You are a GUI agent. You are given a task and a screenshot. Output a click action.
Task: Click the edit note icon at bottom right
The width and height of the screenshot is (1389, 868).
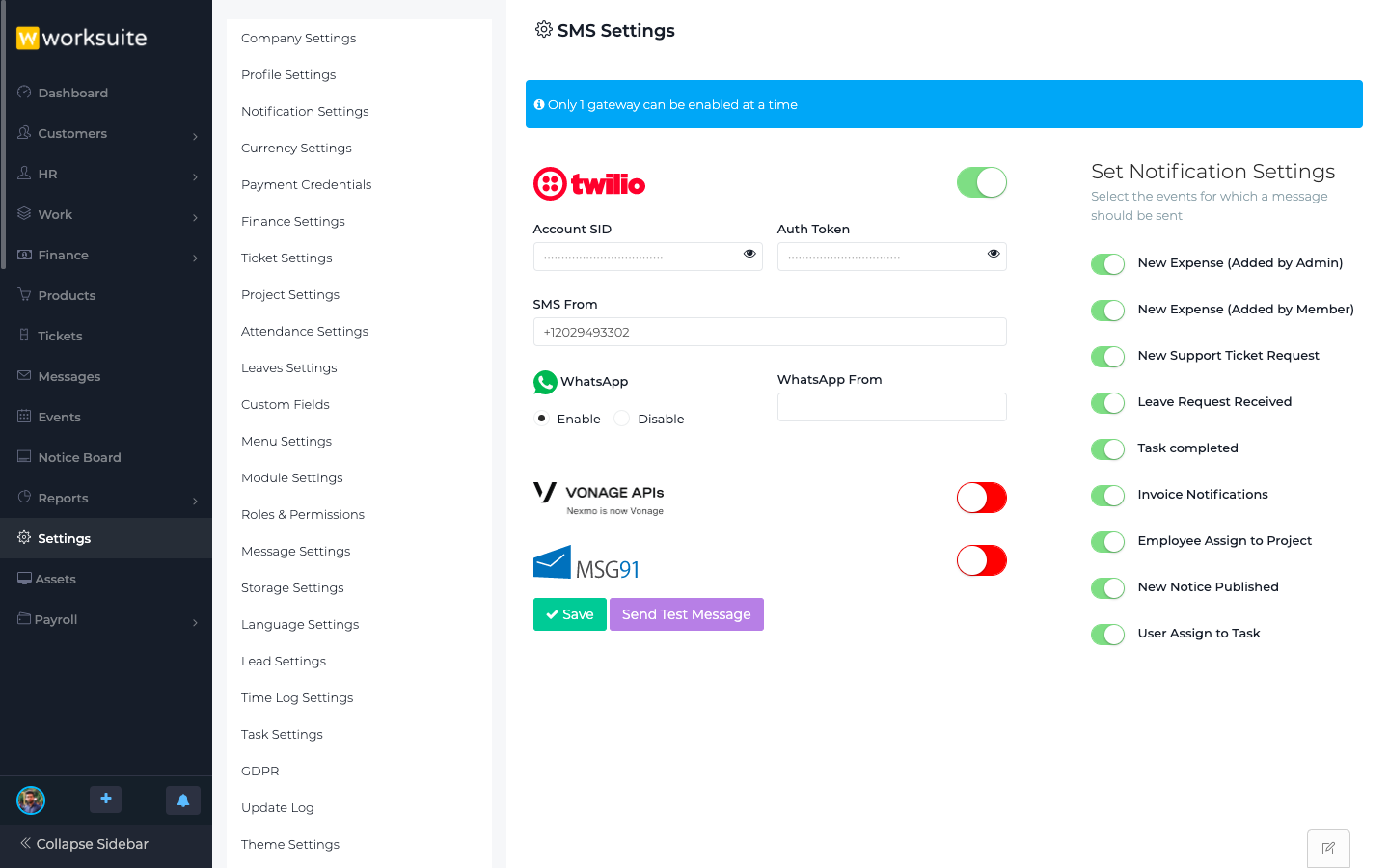[1328, 849]
